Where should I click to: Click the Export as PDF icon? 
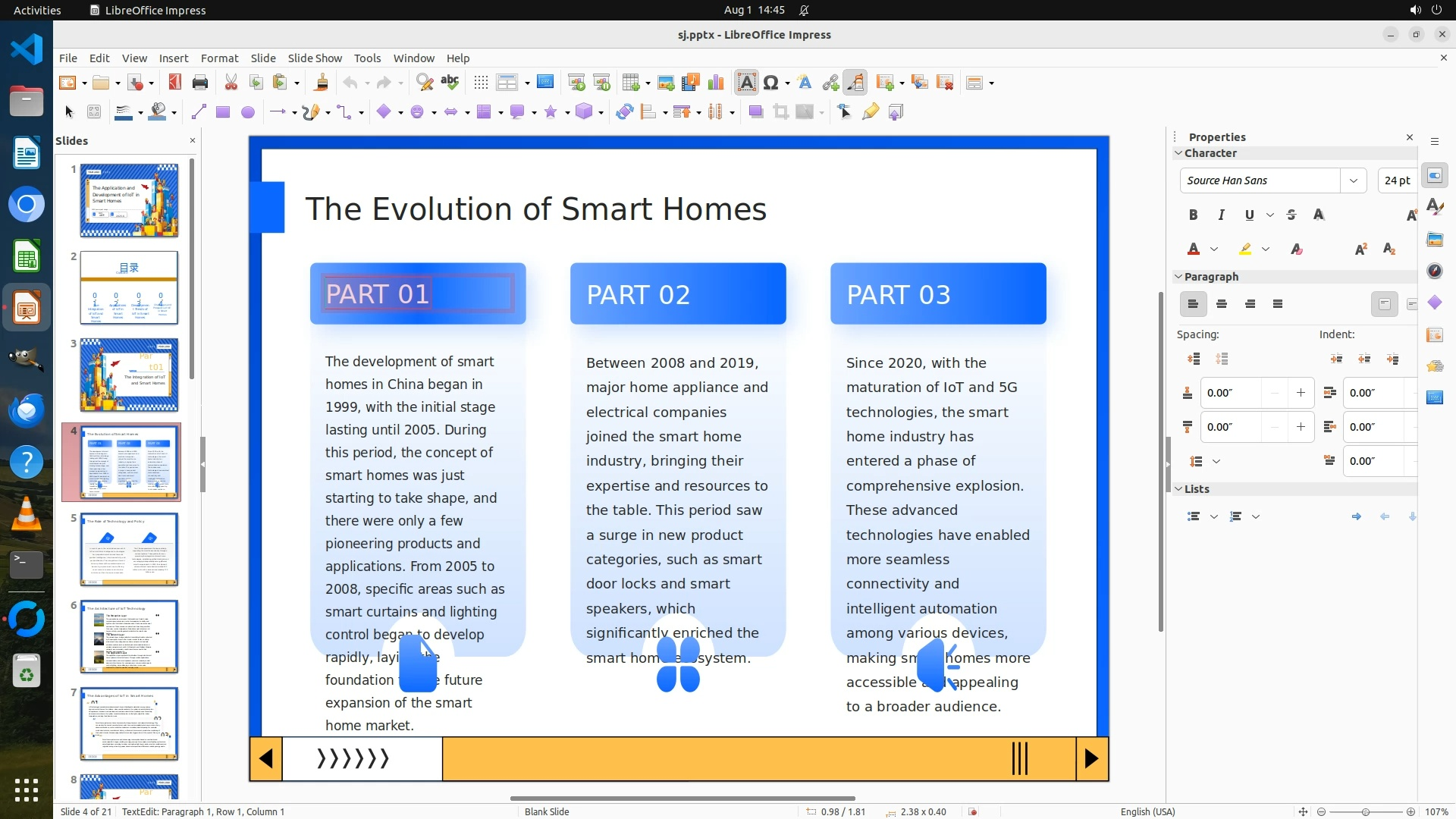coord(175,83)
